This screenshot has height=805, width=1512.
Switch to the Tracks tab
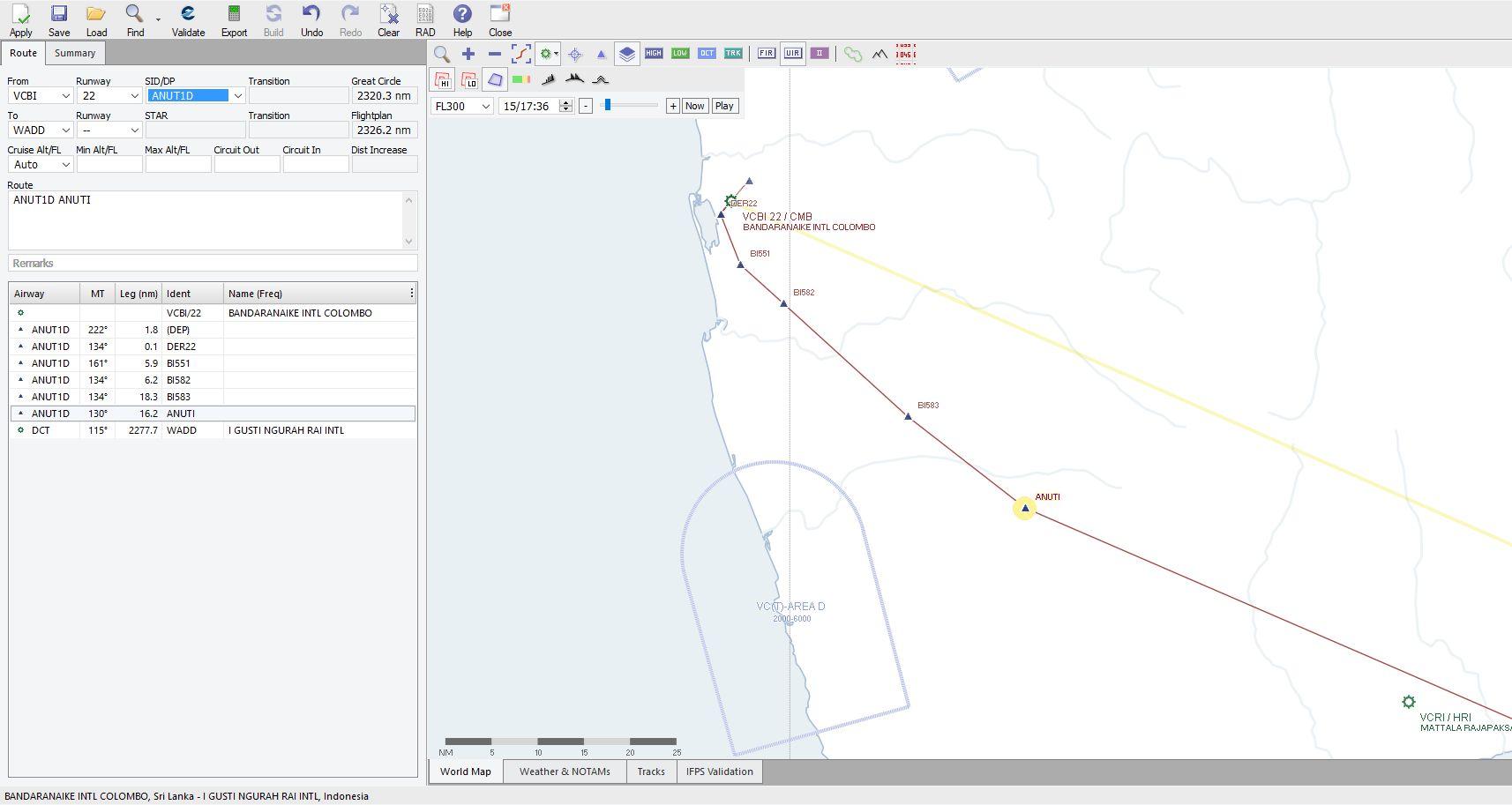pyautogui.click(x=651, y=771)
